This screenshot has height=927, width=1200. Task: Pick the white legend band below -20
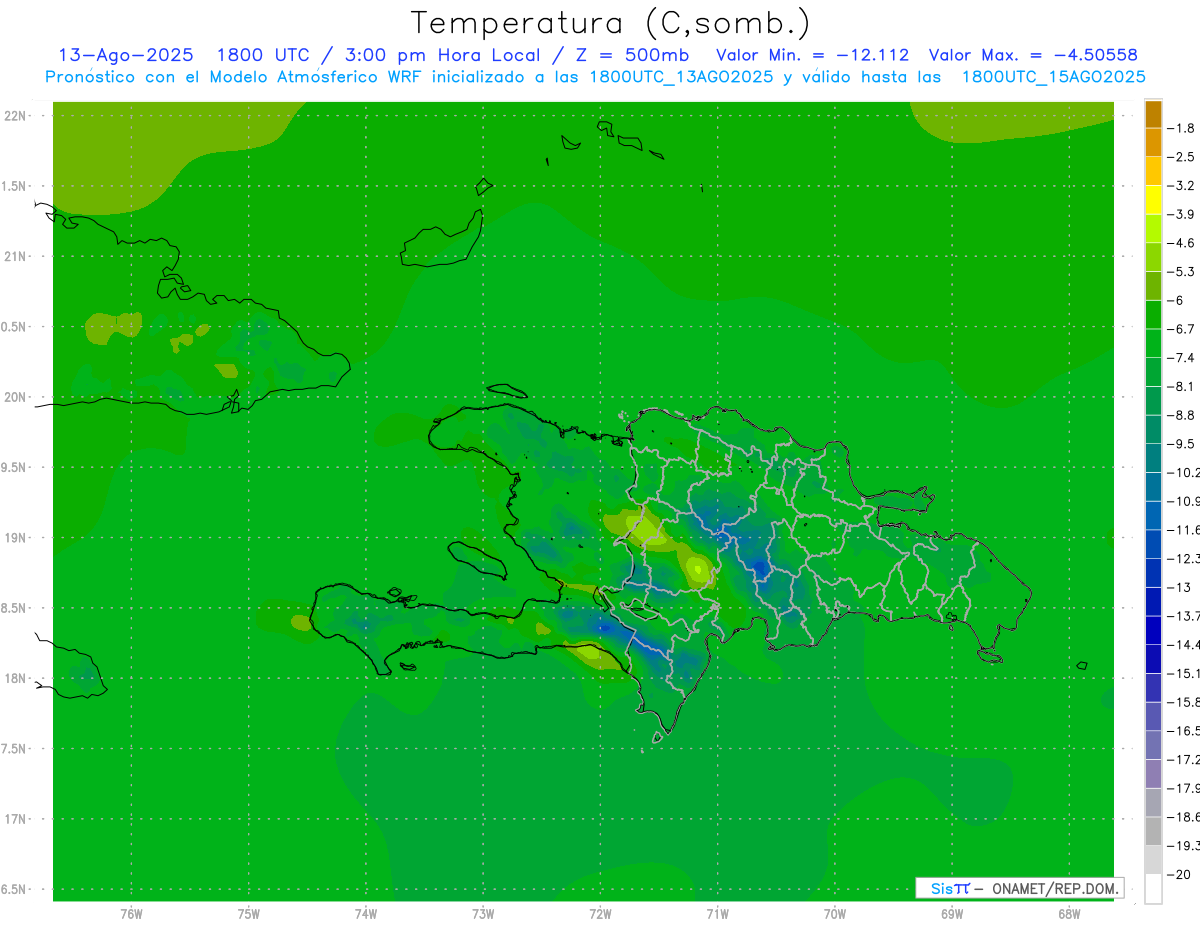tap(1153, 888)
